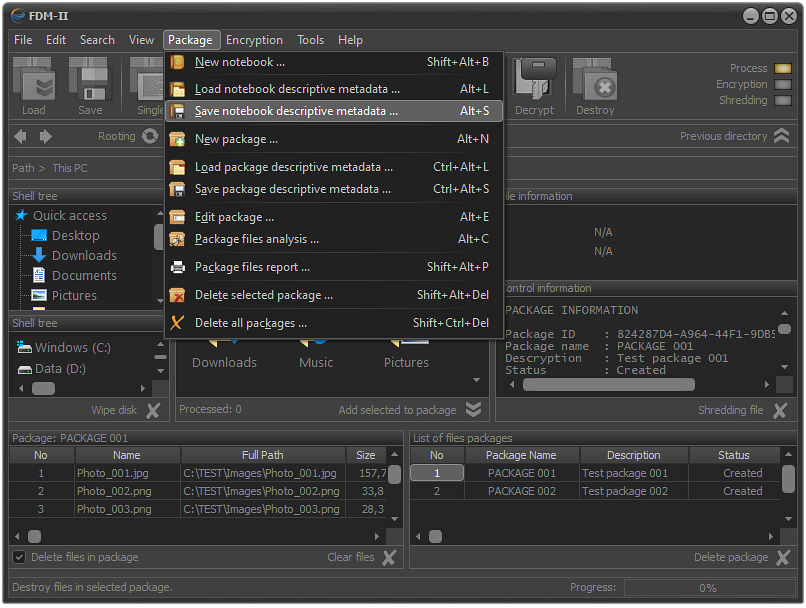Click the printer icon for Package files report
Viewport: 806px width, 608px height.
177,267
